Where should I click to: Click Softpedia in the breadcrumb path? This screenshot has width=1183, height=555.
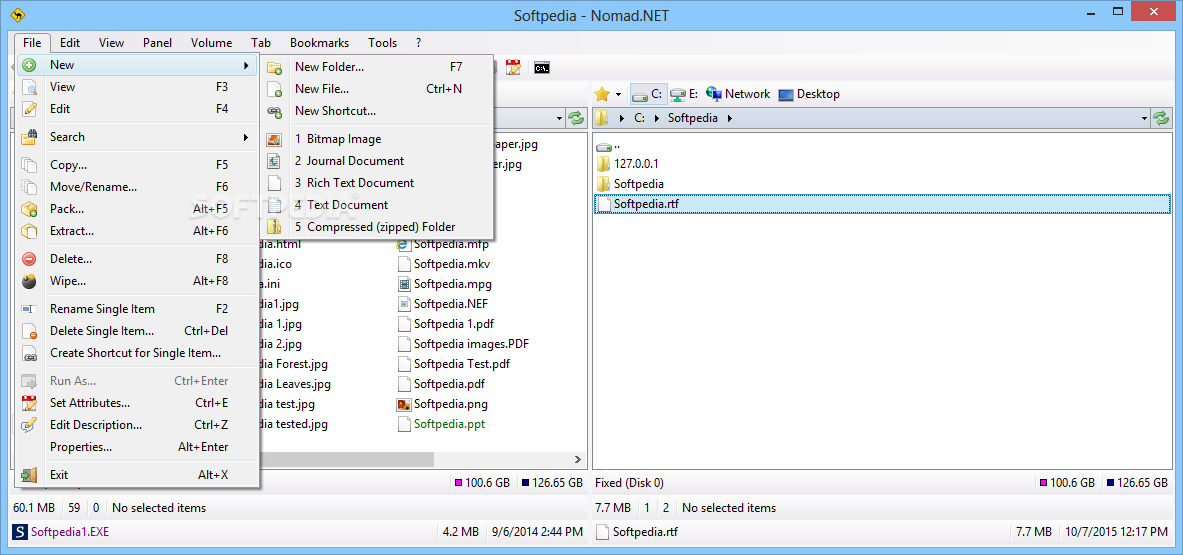[x=693, y=118]
